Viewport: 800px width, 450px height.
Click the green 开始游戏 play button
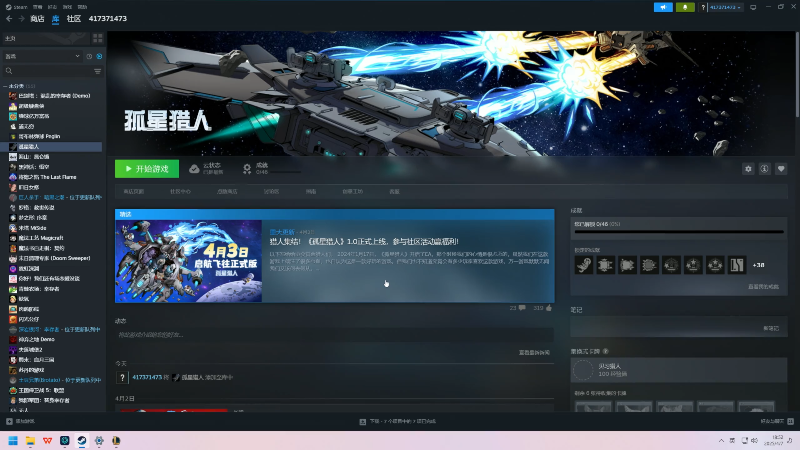(147, 169)
